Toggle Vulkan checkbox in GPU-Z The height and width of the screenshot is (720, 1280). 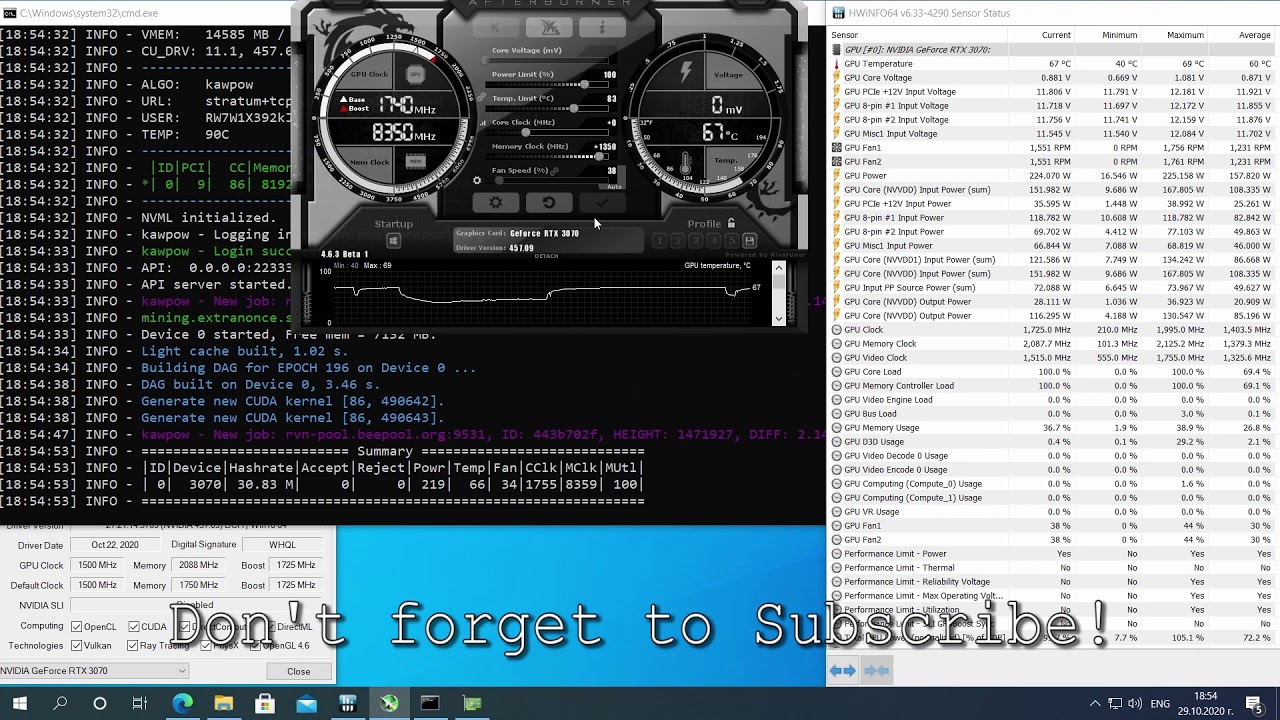76,646
